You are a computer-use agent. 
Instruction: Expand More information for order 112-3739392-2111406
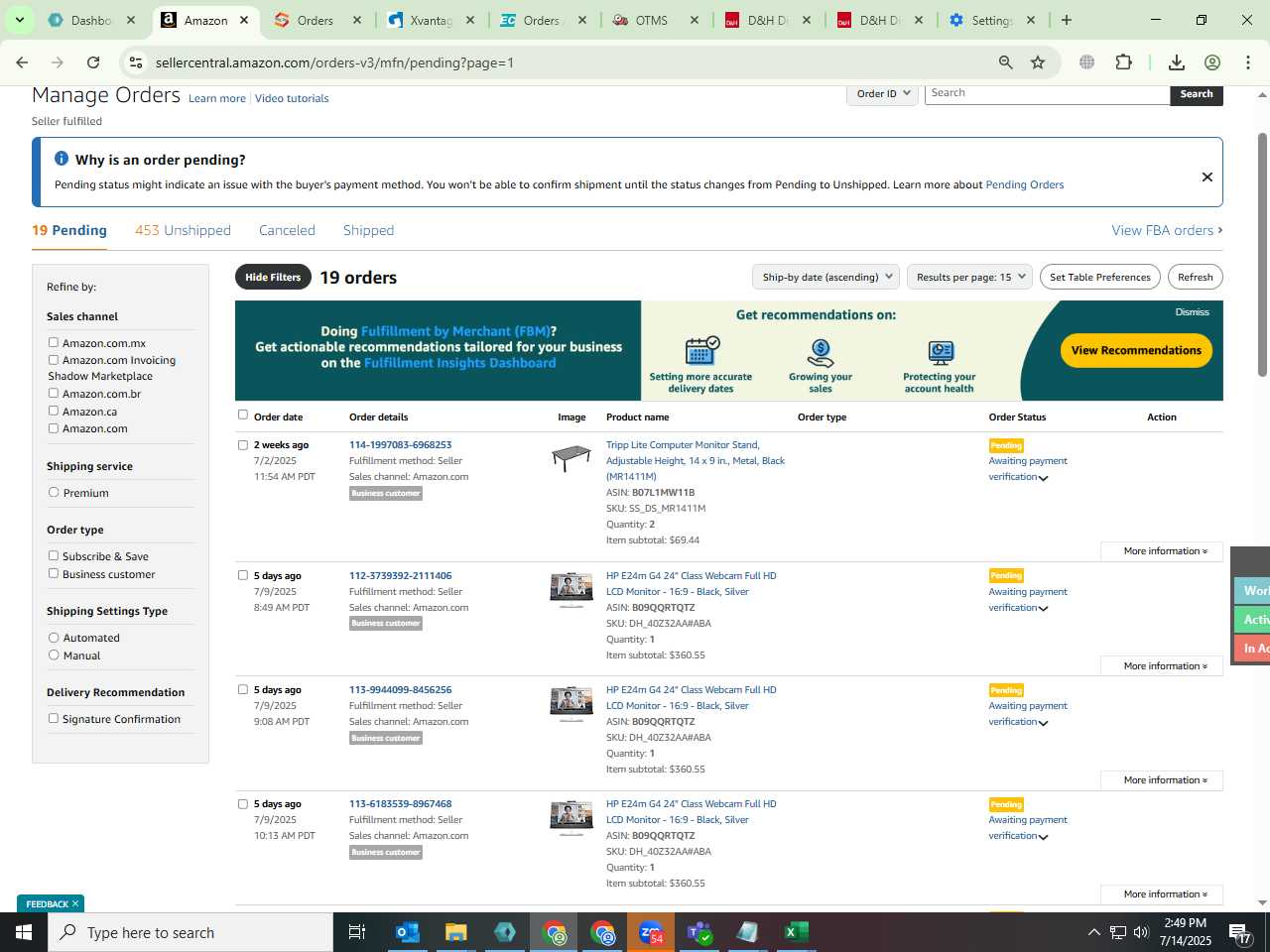(x=1163, y=665)
